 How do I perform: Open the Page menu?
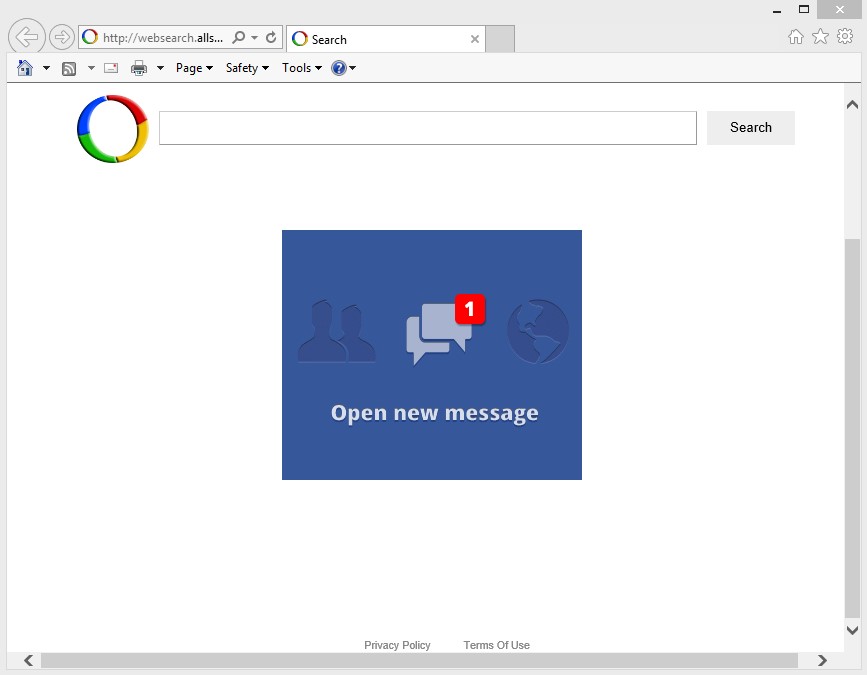click(194, 68)
